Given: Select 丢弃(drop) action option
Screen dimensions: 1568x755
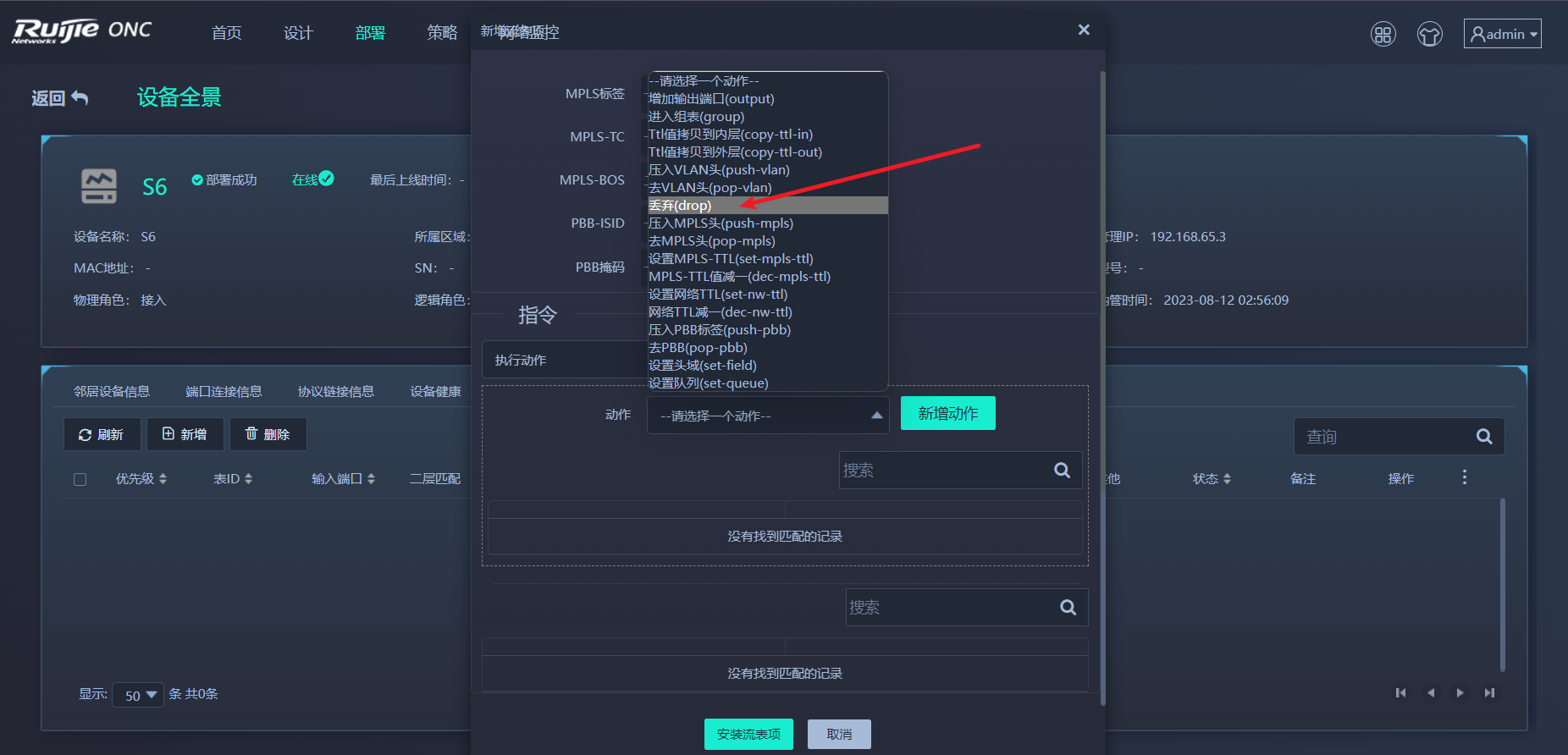Looking at the screenshot, I should pyautogui.click(x=768, y=206).
